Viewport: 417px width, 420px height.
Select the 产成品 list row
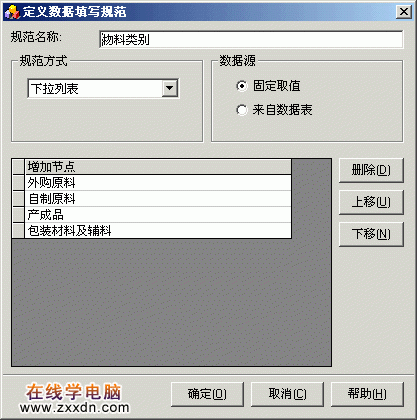(x=158, y=215)
